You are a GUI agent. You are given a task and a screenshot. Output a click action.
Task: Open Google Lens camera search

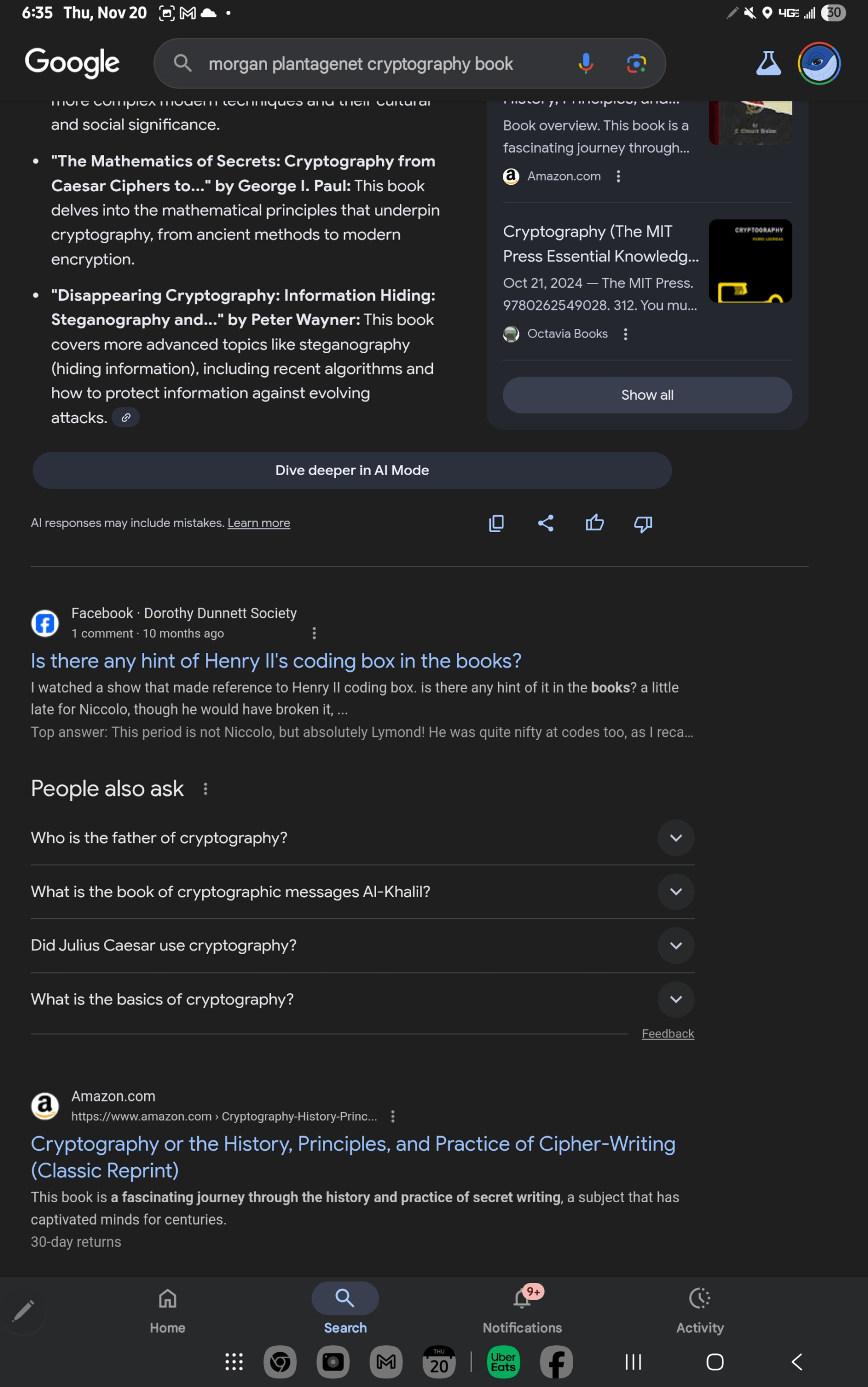tap(636, 63)
